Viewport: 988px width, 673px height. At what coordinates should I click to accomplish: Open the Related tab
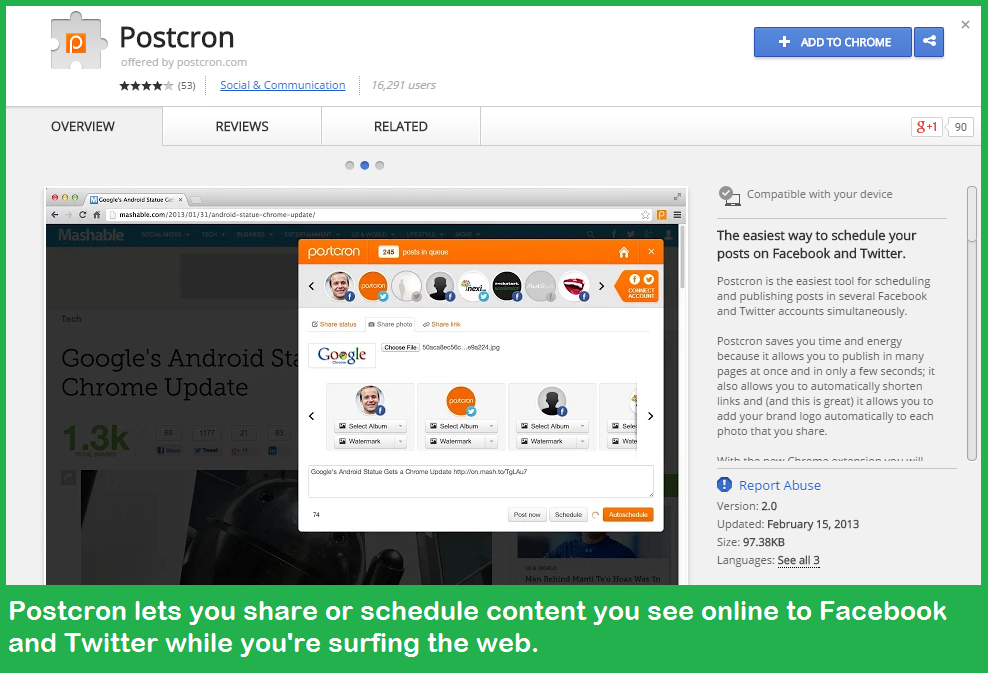[400, 127]
